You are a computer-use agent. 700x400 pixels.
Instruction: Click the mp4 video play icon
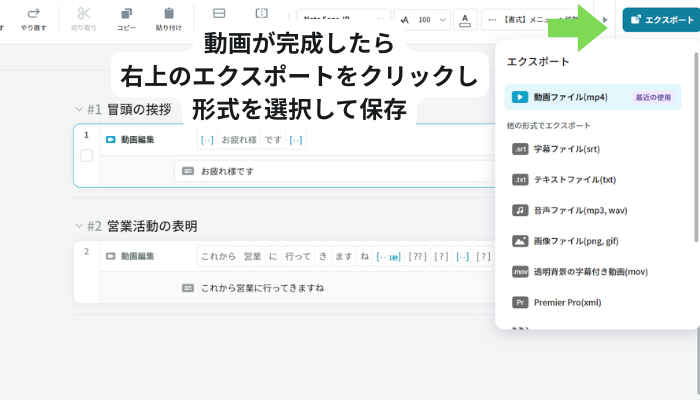[520, 97]
